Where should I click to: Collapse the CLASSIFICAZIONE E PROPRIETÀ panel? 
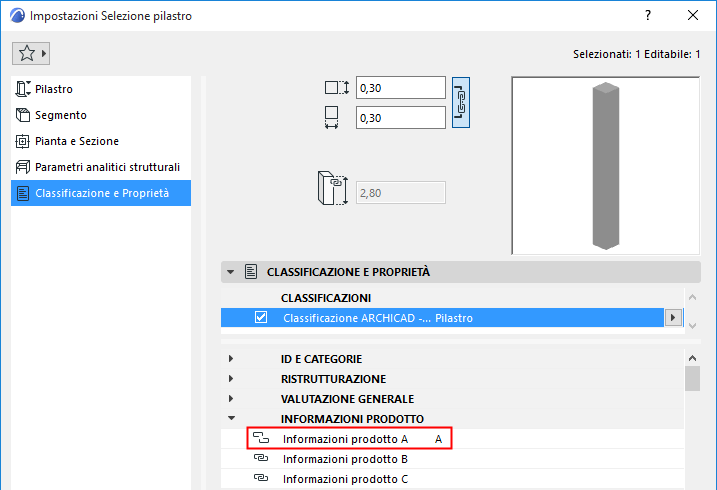tap(231, 271)
